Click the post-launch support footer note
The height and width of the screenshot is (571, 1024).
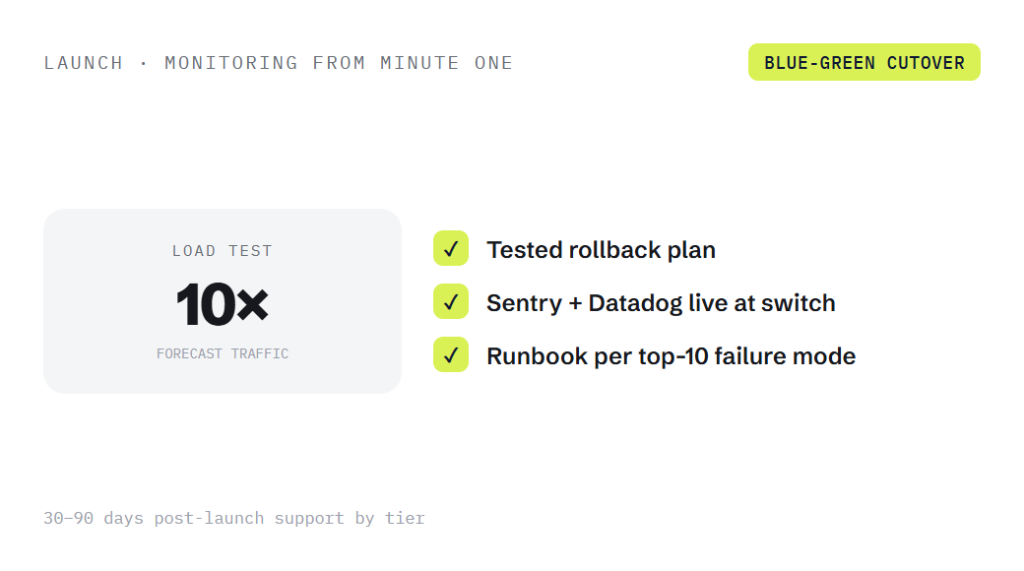click(234, 518)
